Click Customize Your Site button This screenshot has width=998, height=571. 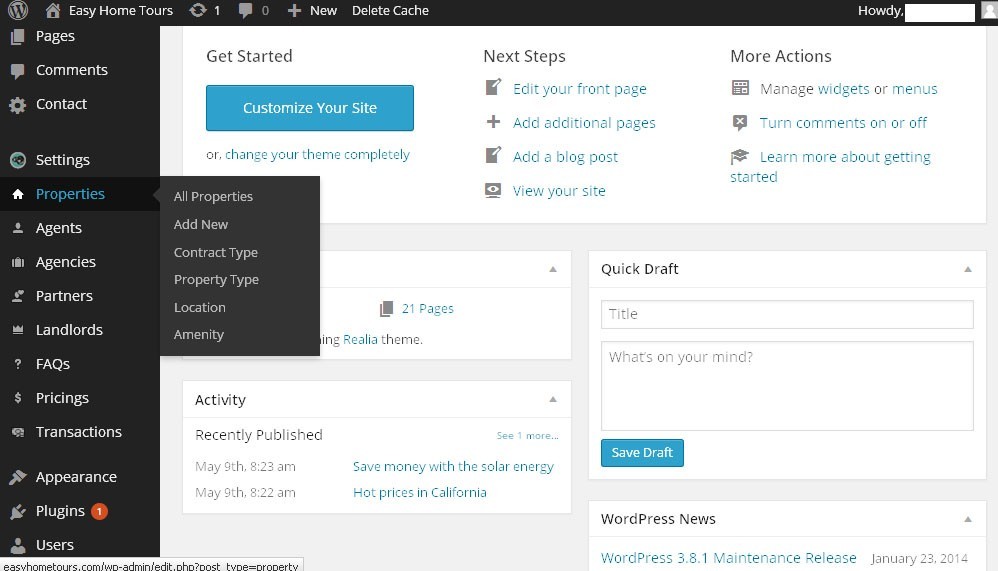coord(310,108)
